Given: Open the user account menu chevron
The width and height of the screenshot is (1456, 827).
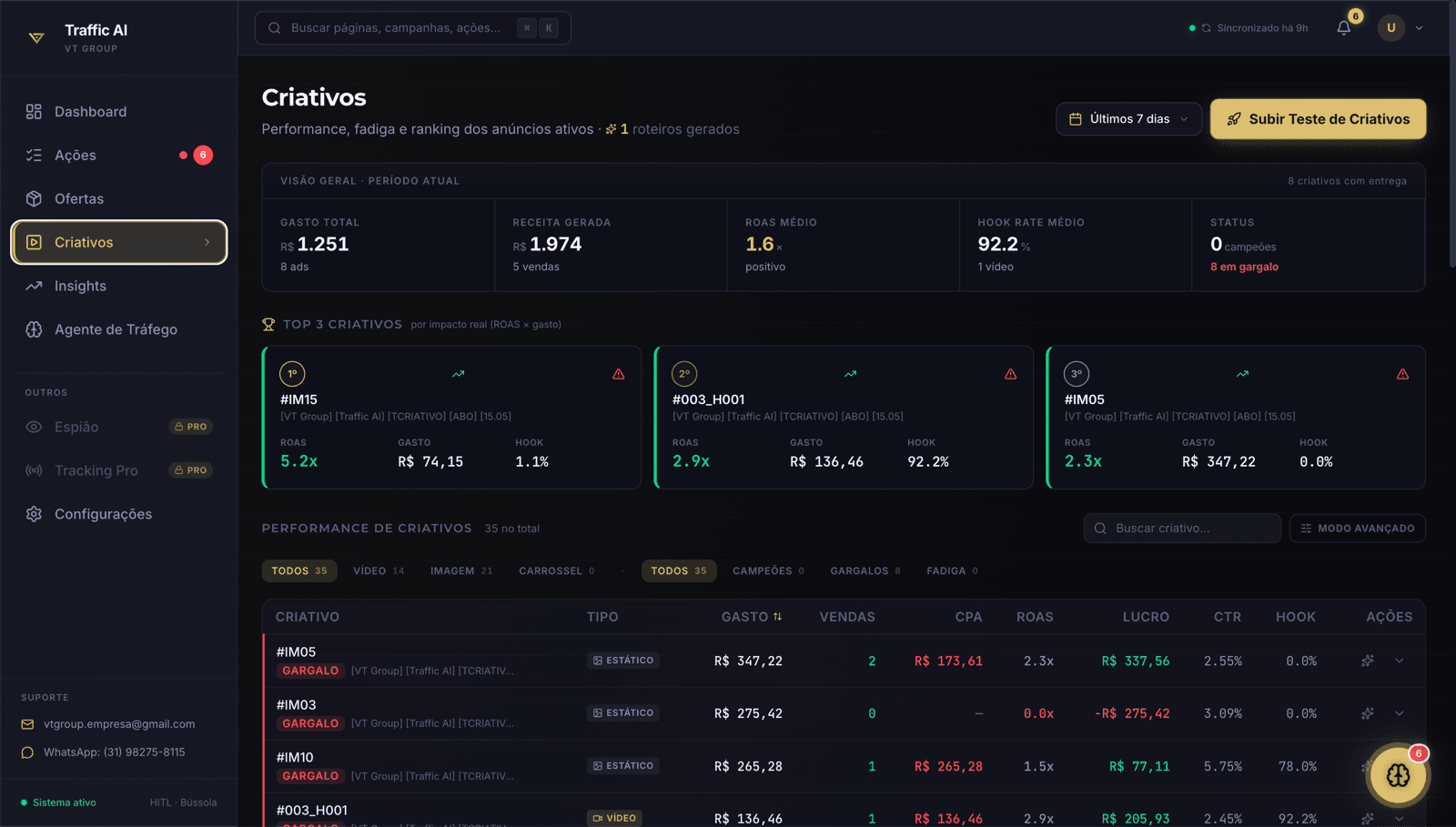Looking at the screenshot, I should pyautogui.click(x=1419, y=28).
